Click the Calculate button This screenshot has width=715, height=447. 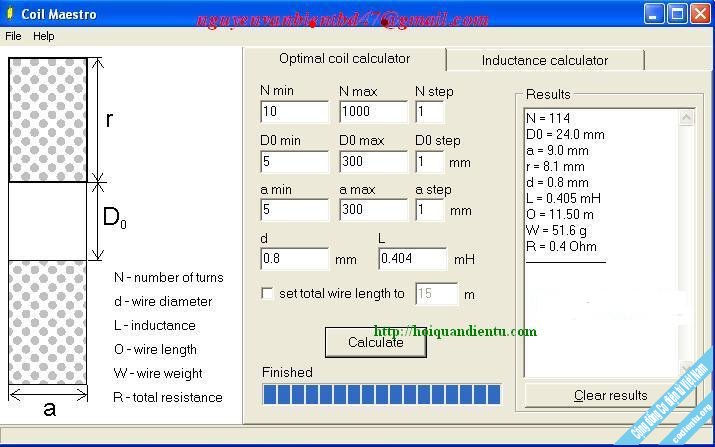(376, 343)
